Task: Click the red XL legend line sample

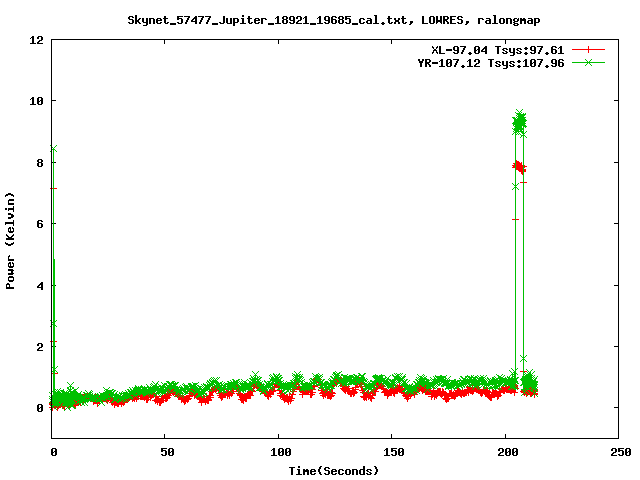Action: [588, 50]
